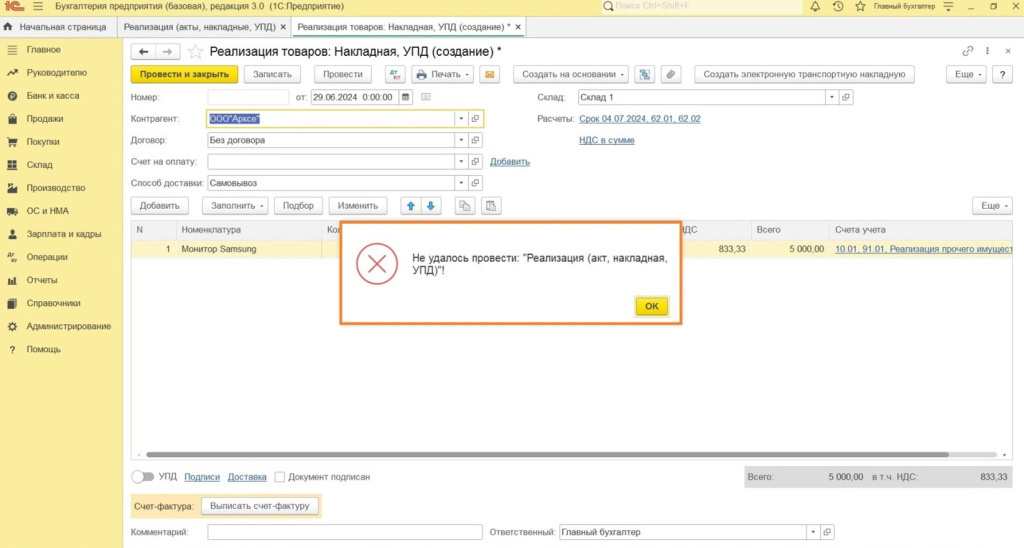Toggle the УПД switch
The image size is (1024, 548).
[143, 477]
